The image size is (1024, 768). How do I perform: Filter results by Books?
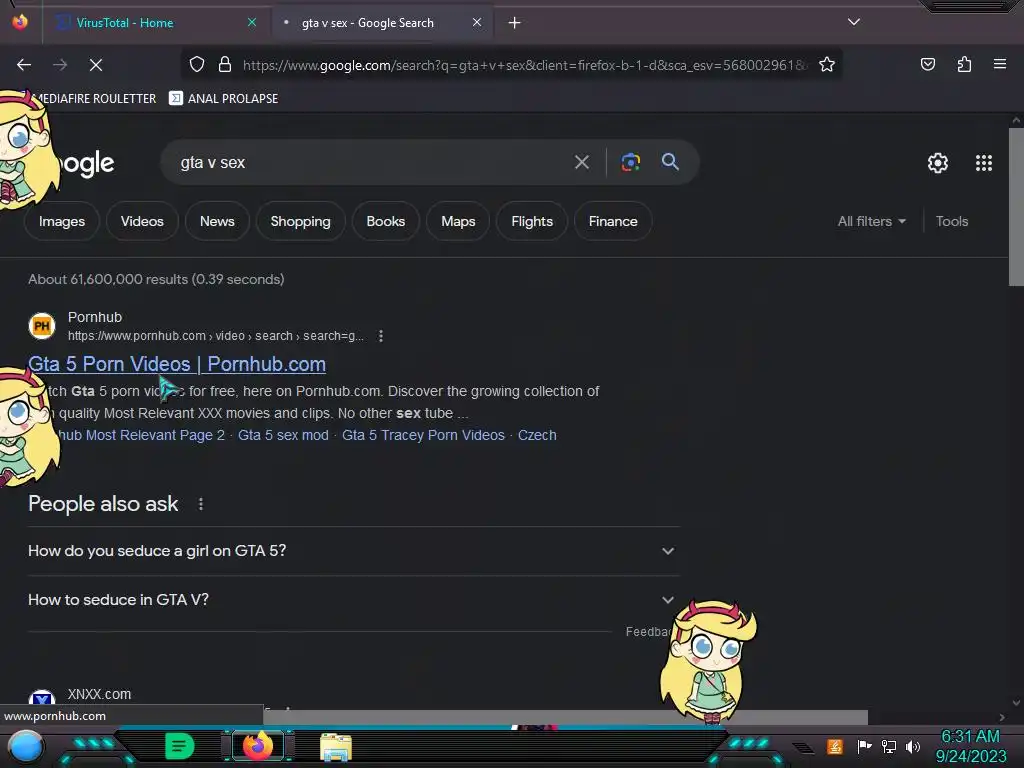[385, 221]
